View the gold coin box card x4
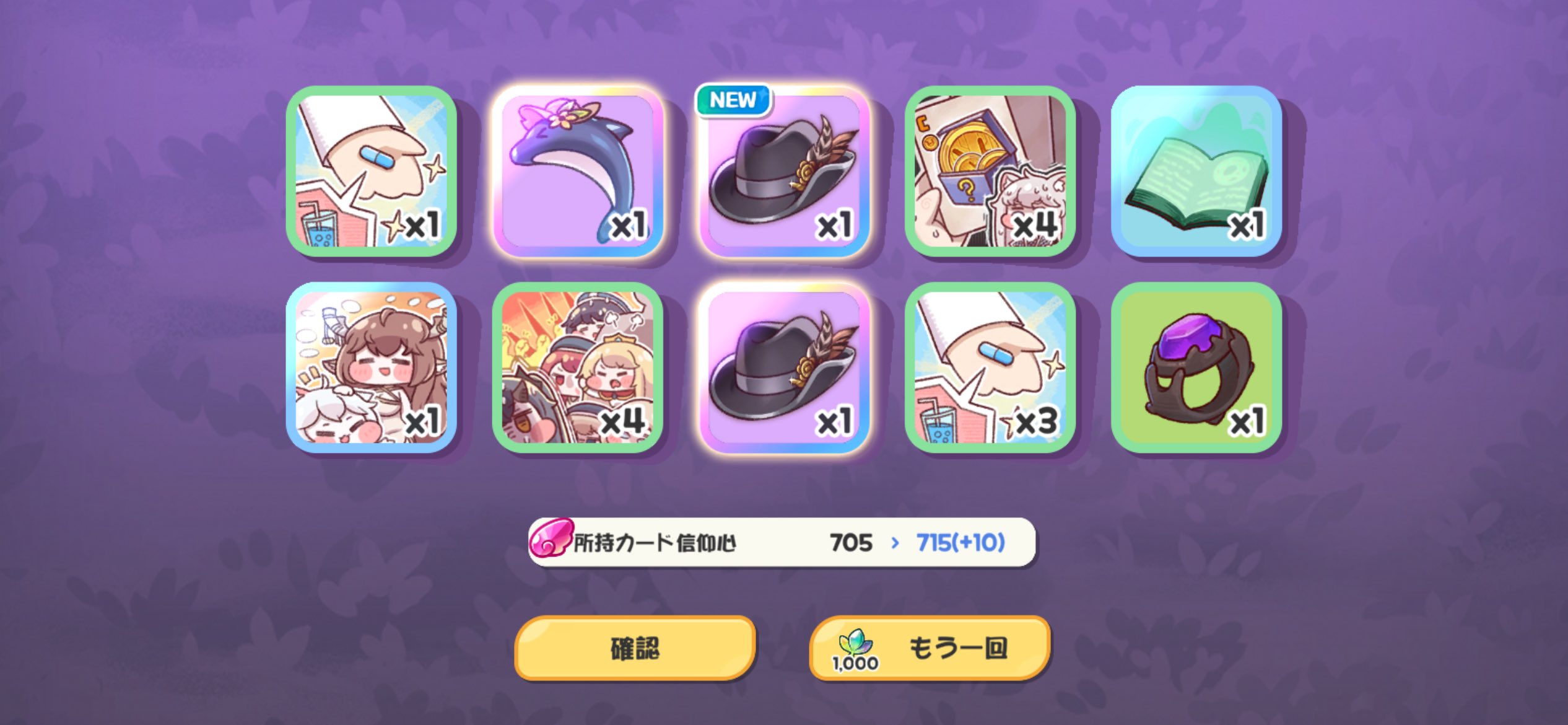Image resolution: width=1568 pixels, height=725 pixels. 990,171
